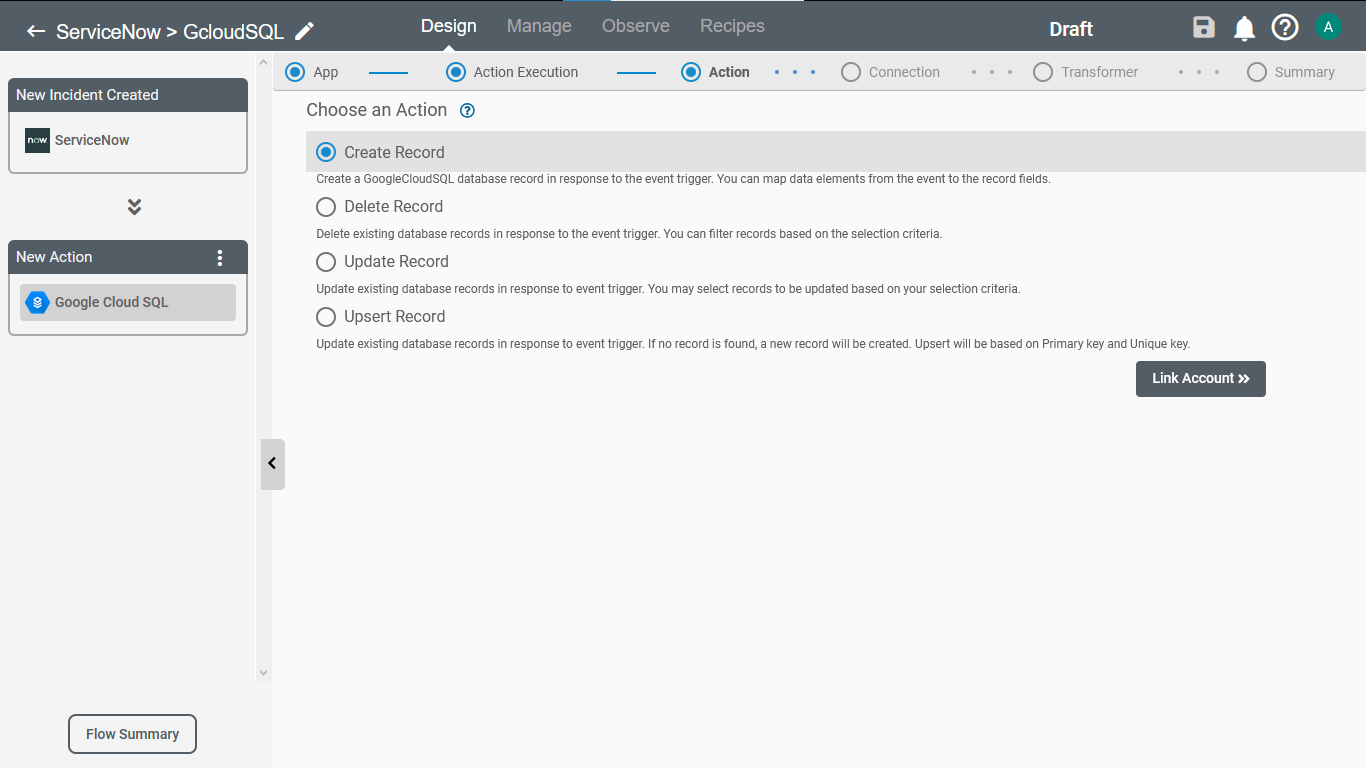Click the New Incident Created header
Image resolution: width=1366 pixels, height=768 pixels.
pyautogui.click(x=128, y=95)
